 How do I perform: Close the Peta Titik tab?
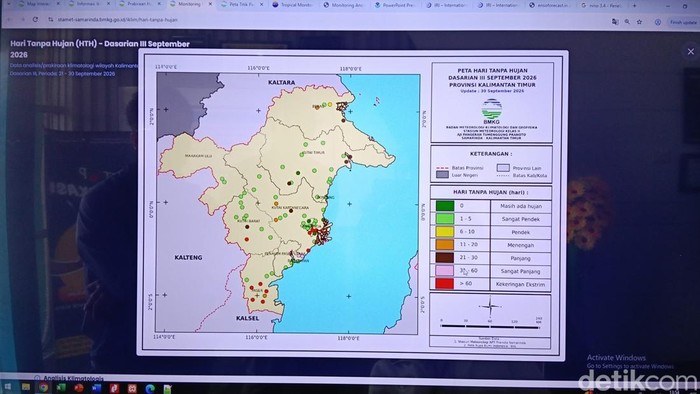262,4
